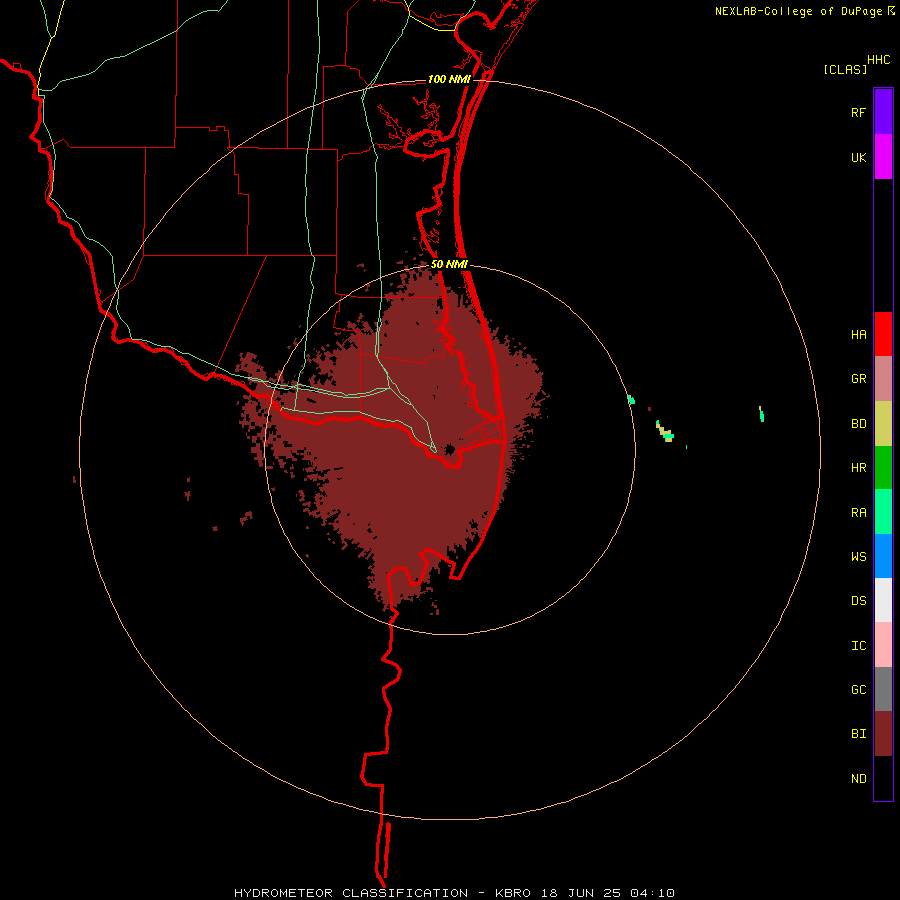Click the 50 NMI range ring label

[449, 265]
